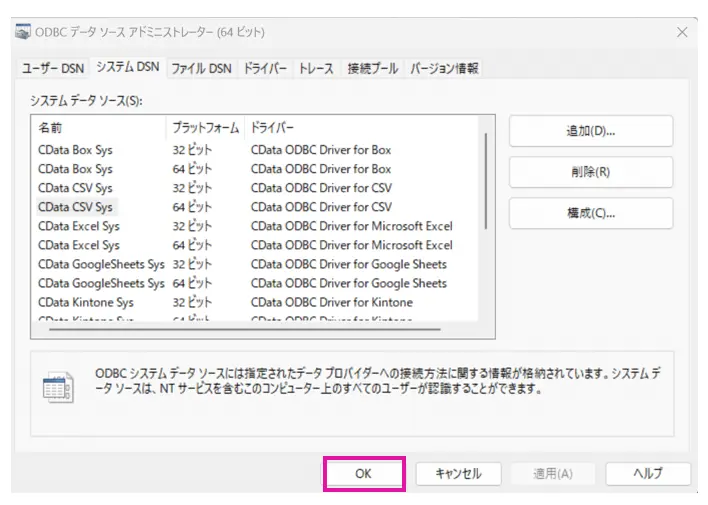The width and height of the screenshot is (708, 505).
Task: Switch to the トレース tab
Action: pyautogui.click(x=316, y=69)
